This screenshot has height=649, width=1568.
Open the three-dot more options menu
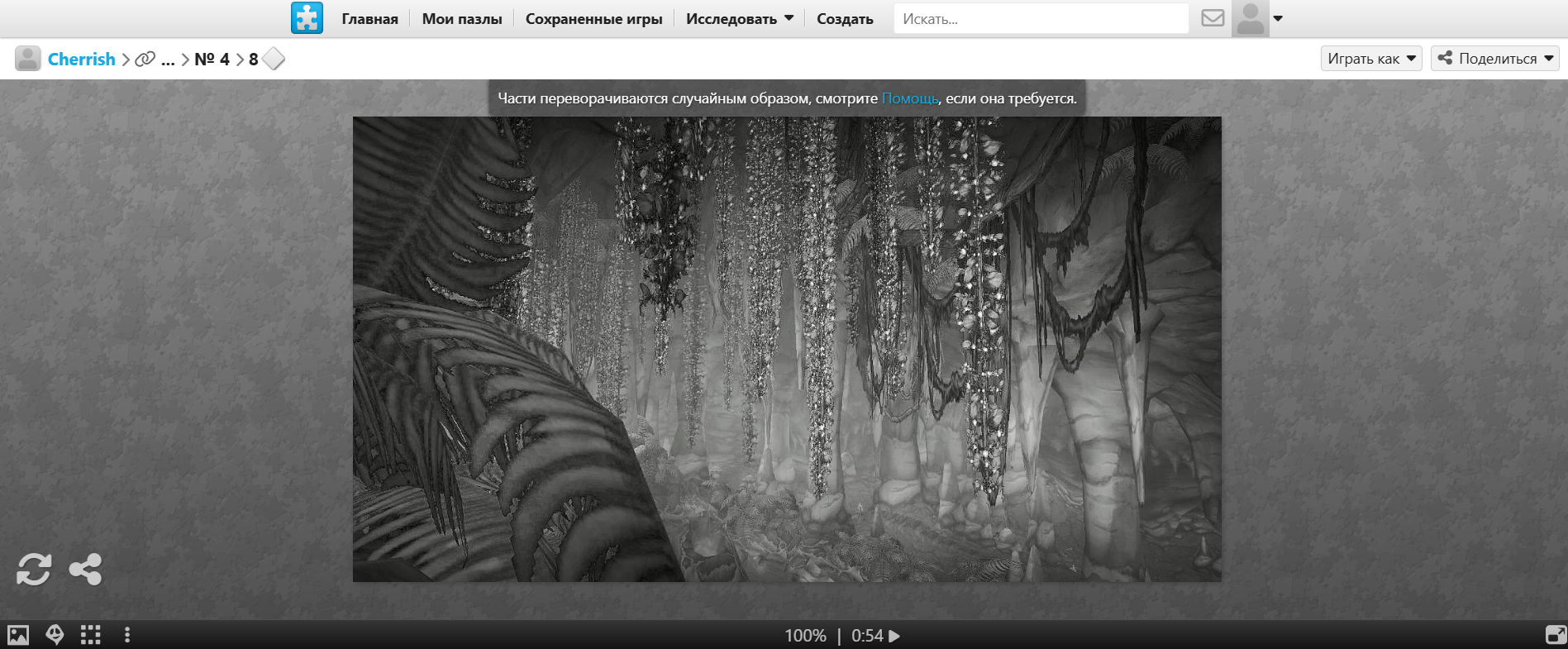pos(126,635)
